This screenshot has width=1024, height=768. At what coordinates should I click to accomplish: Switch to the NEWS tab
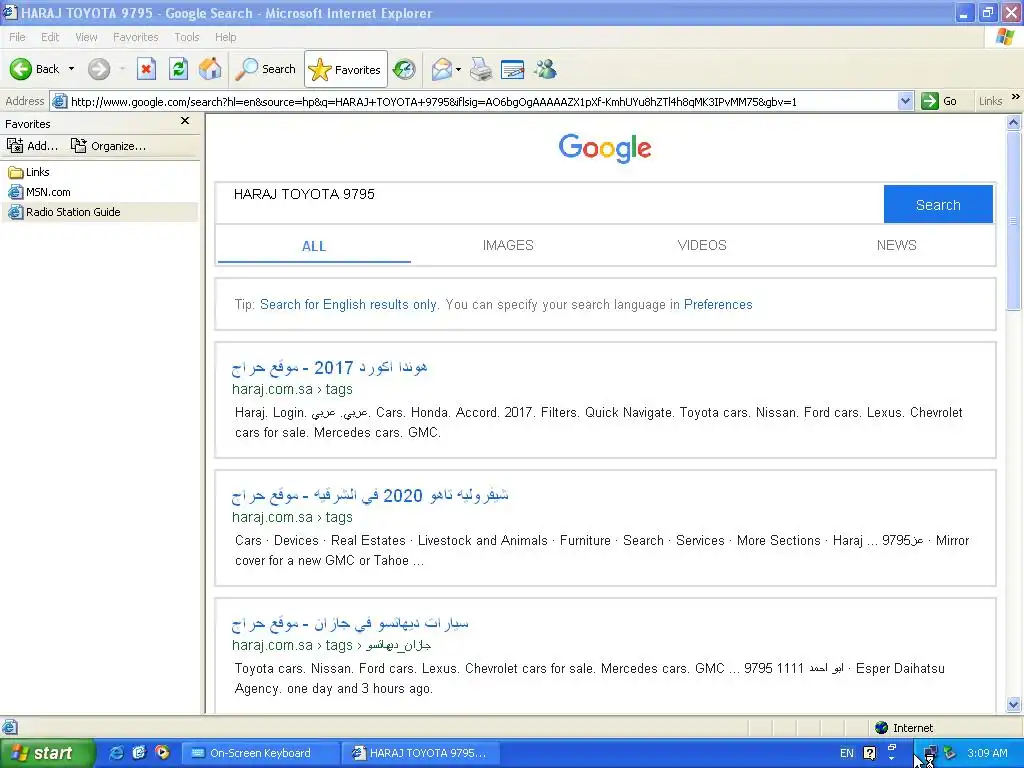(x=897, y=245)
